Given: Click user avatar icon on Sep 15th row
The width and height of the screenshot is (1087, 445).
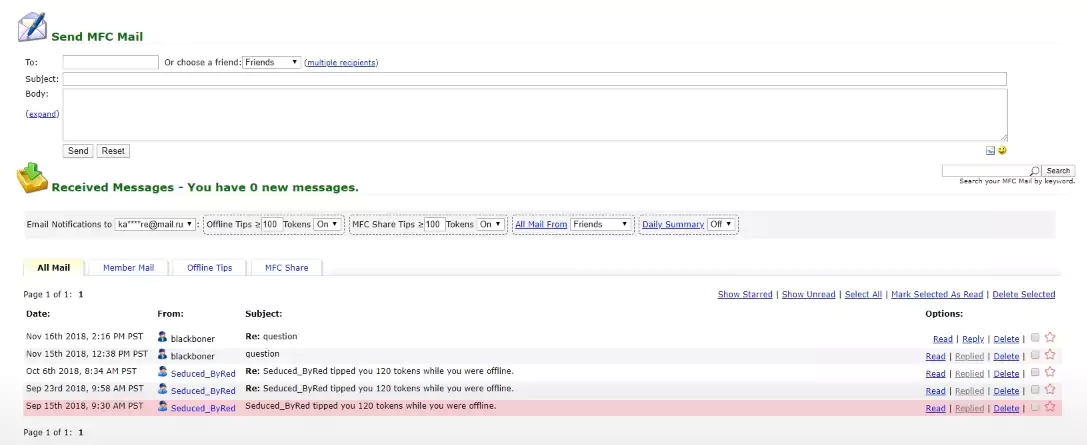Looking at the screenshot, I should (x=162, y=406).
